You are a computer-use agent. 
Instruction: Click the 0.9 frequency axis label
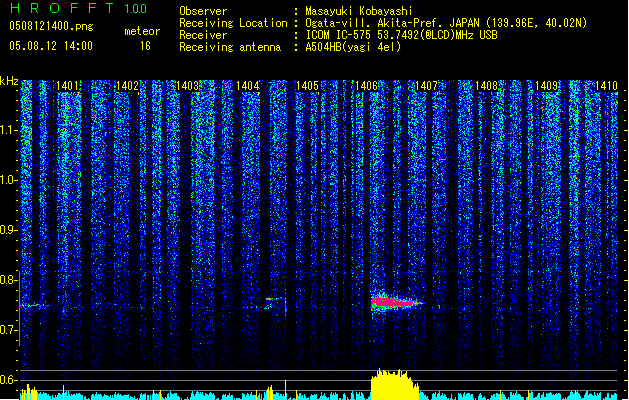coord(9,230)
